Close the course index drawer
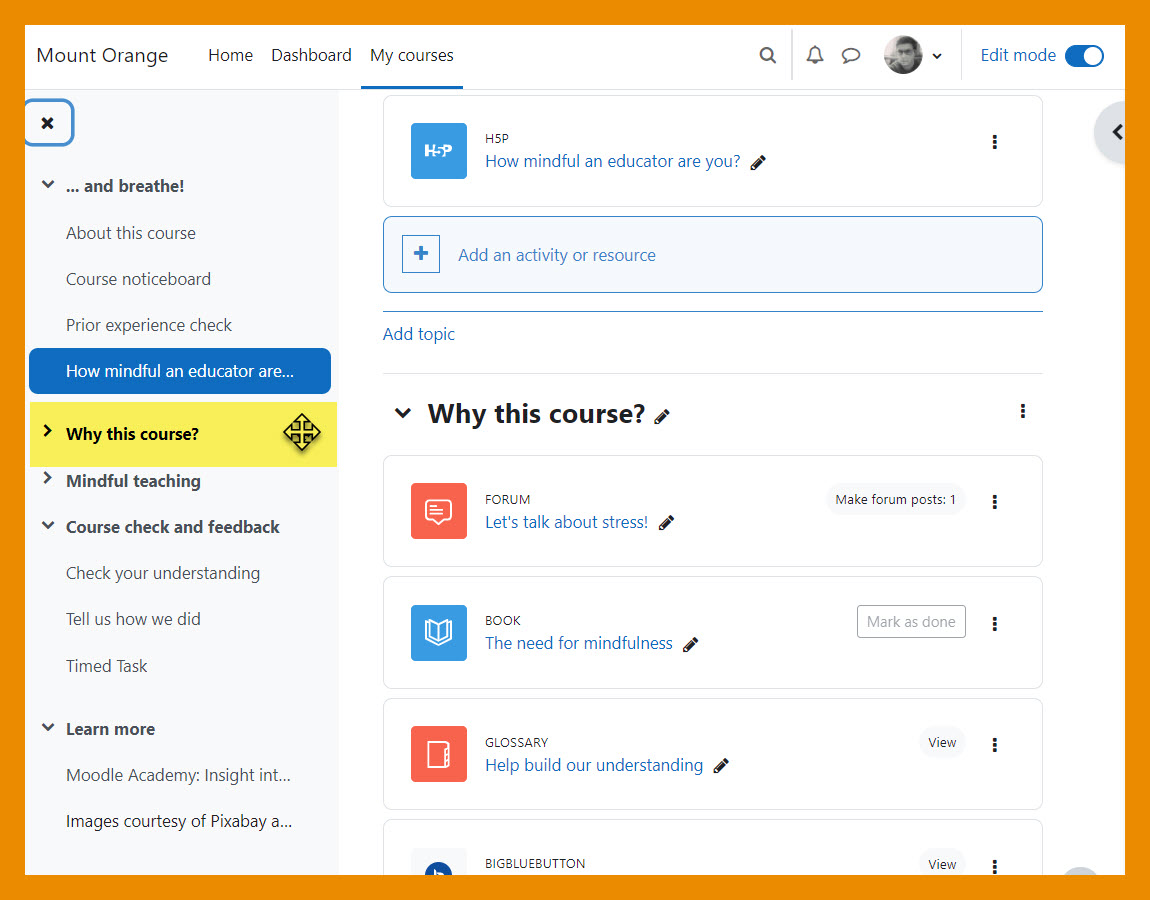1150x900 pixels. pyautogui.click(x=48, y=123)
